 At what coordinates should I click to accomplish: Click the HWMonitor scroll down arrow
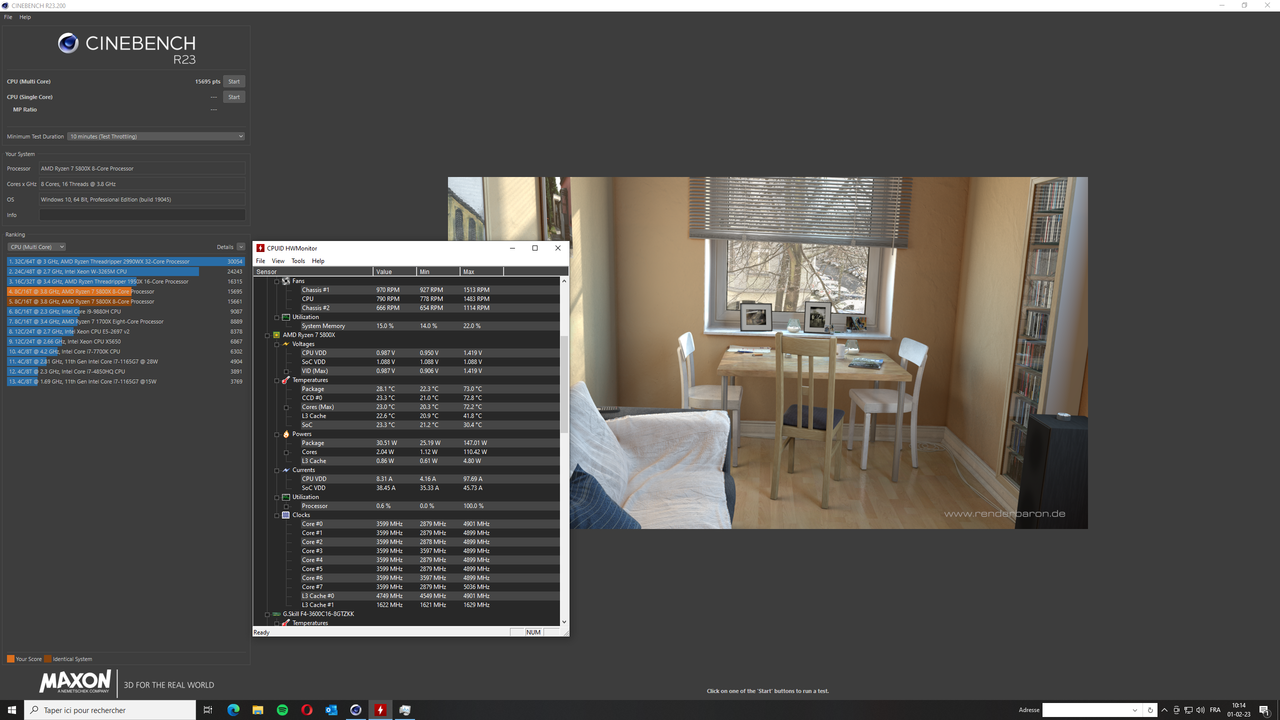[565, 622]
